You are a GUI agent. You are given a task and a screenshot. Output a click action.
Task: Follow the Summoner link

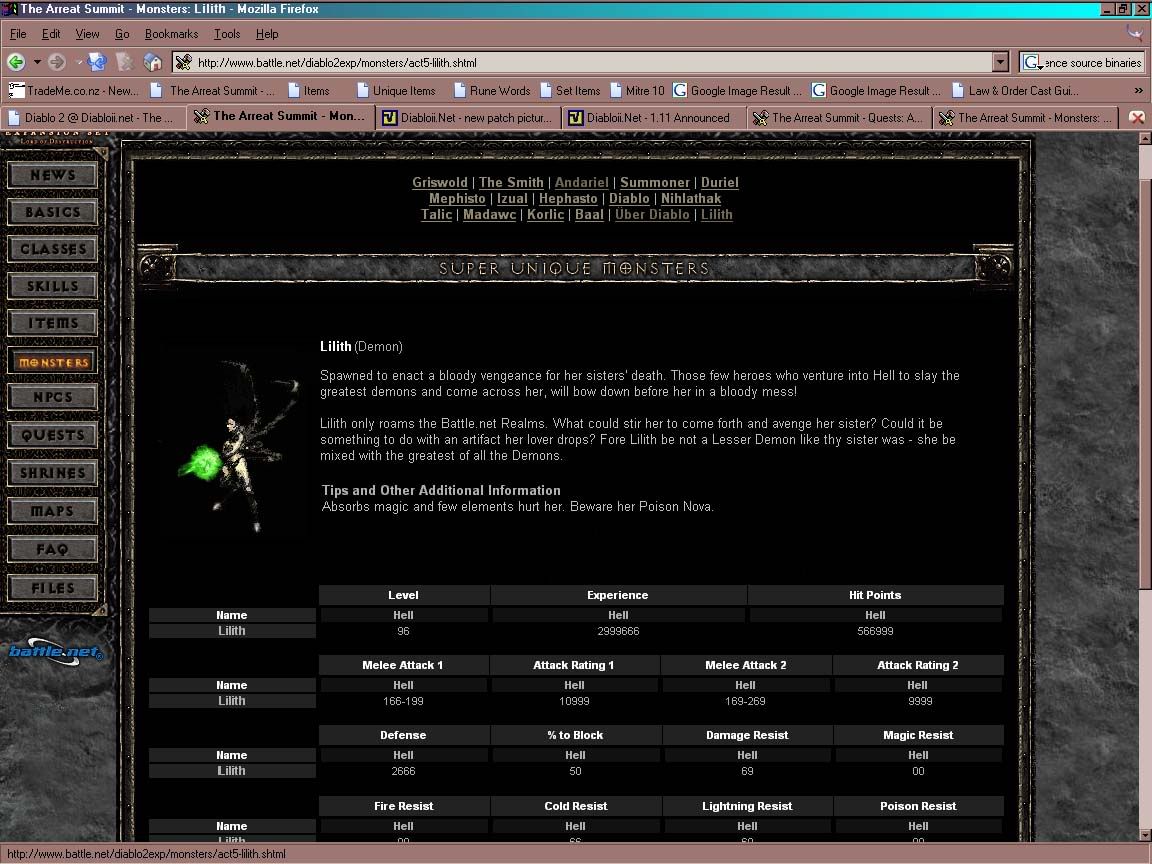(655, 182)
